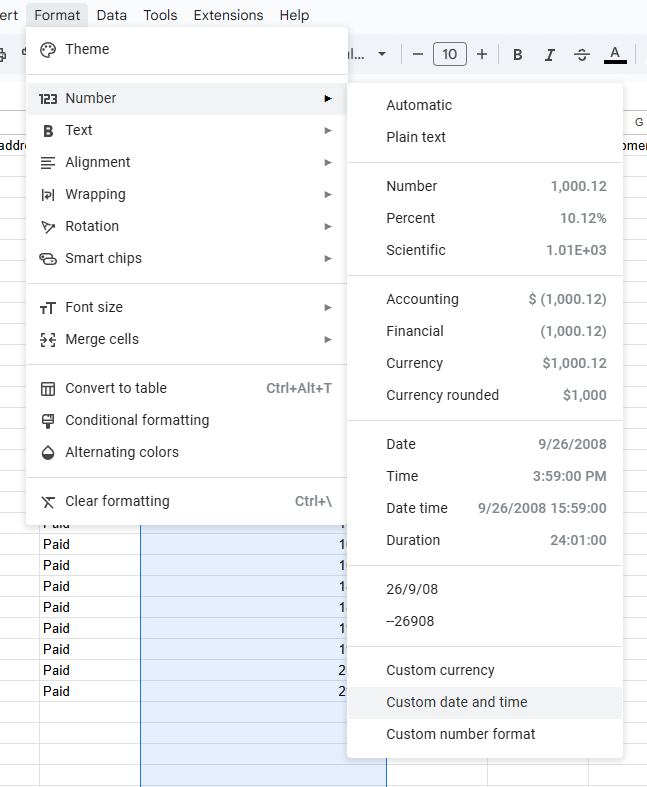
Task: Open the text color picker
Action: click(615, 54)
